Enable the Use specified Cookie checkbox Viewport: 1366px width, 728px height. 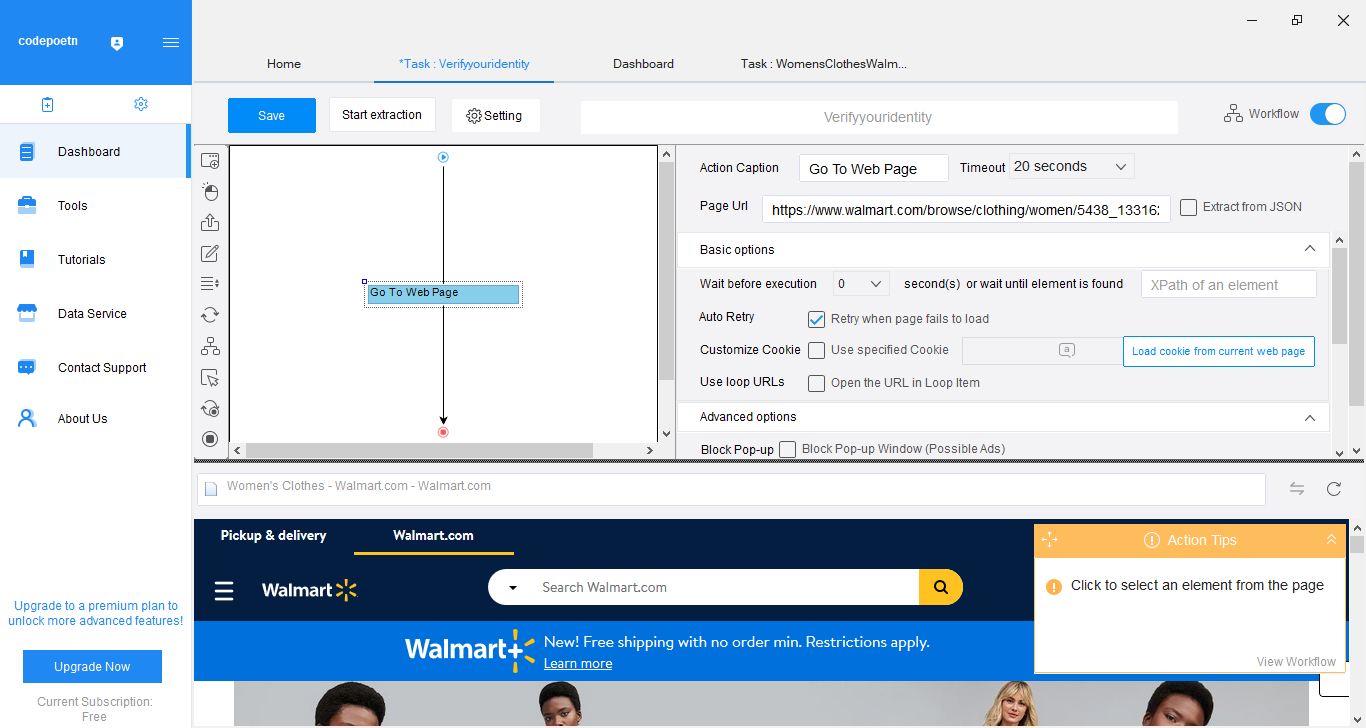(x=816, y=350)
